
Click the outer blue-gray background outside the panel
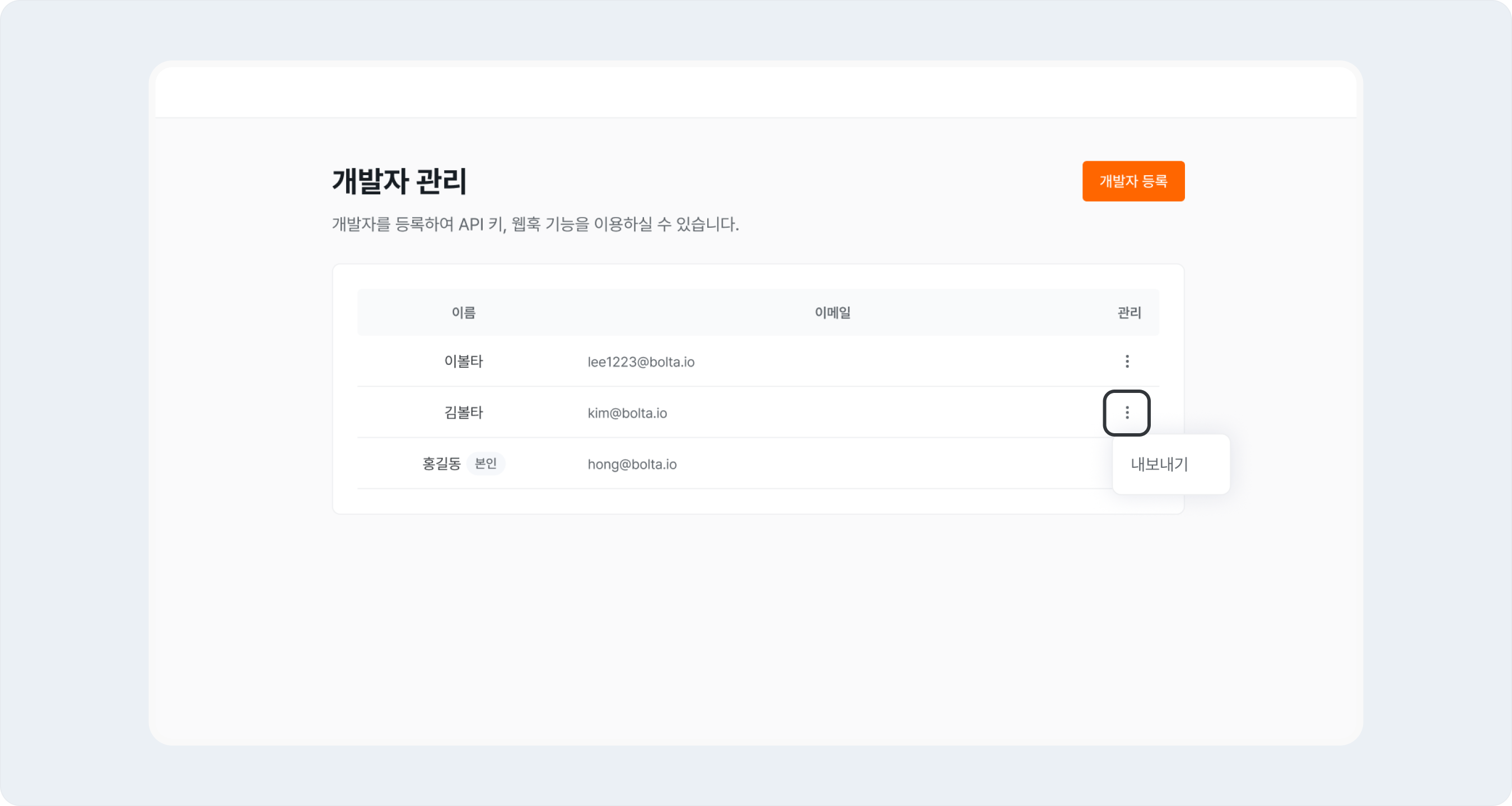[x=71, y=411]
